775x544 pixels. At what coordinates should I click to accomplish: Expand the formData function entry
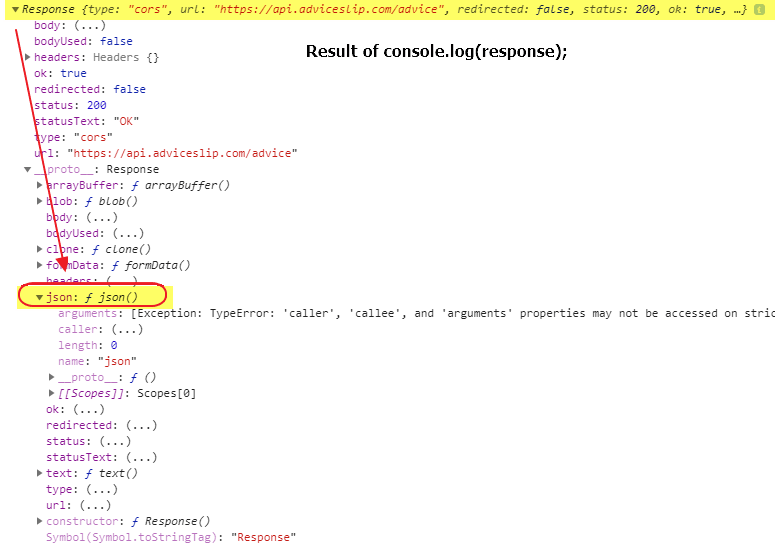[40, 265]
